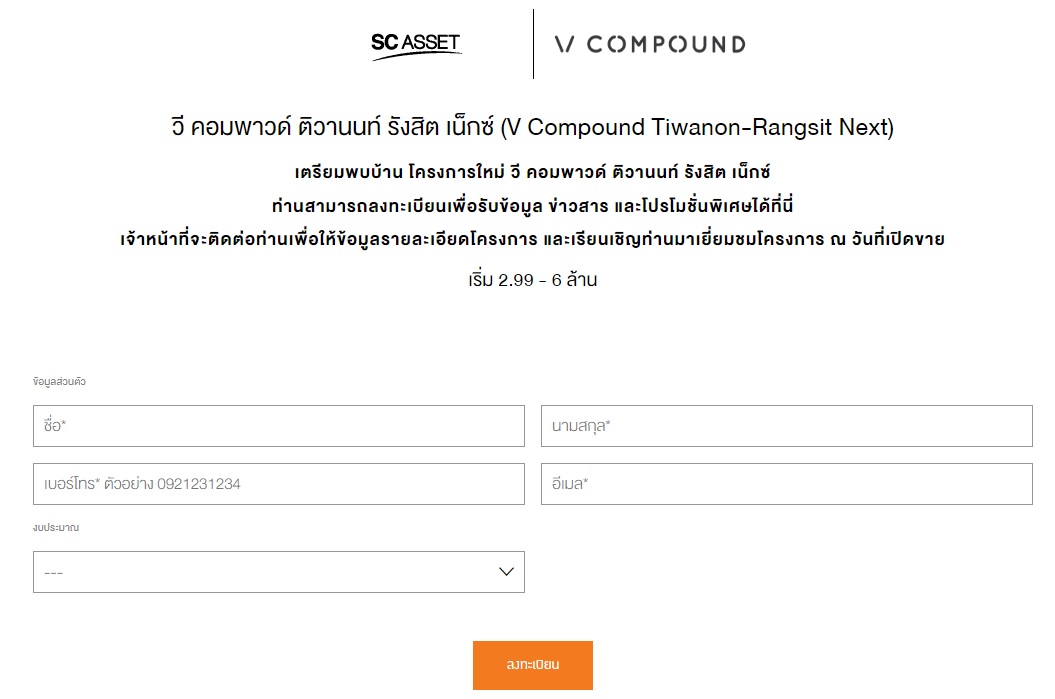Select the '---' placeholder in the budget dropdown
The width and height of the screenshot is (1055, 699).
[x=54, y=573]
